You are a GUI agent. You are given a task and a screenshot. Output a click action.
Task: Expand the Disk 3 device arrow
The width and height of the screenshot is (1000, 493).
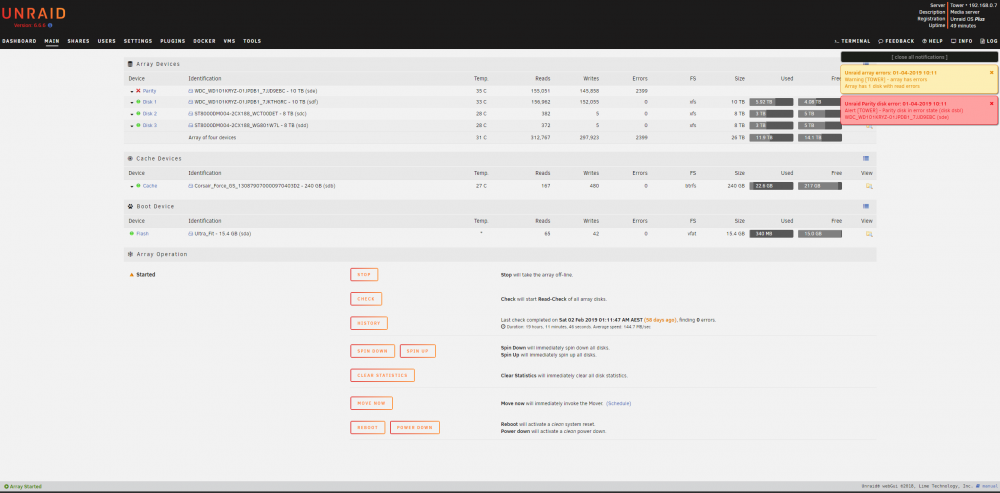132,126
